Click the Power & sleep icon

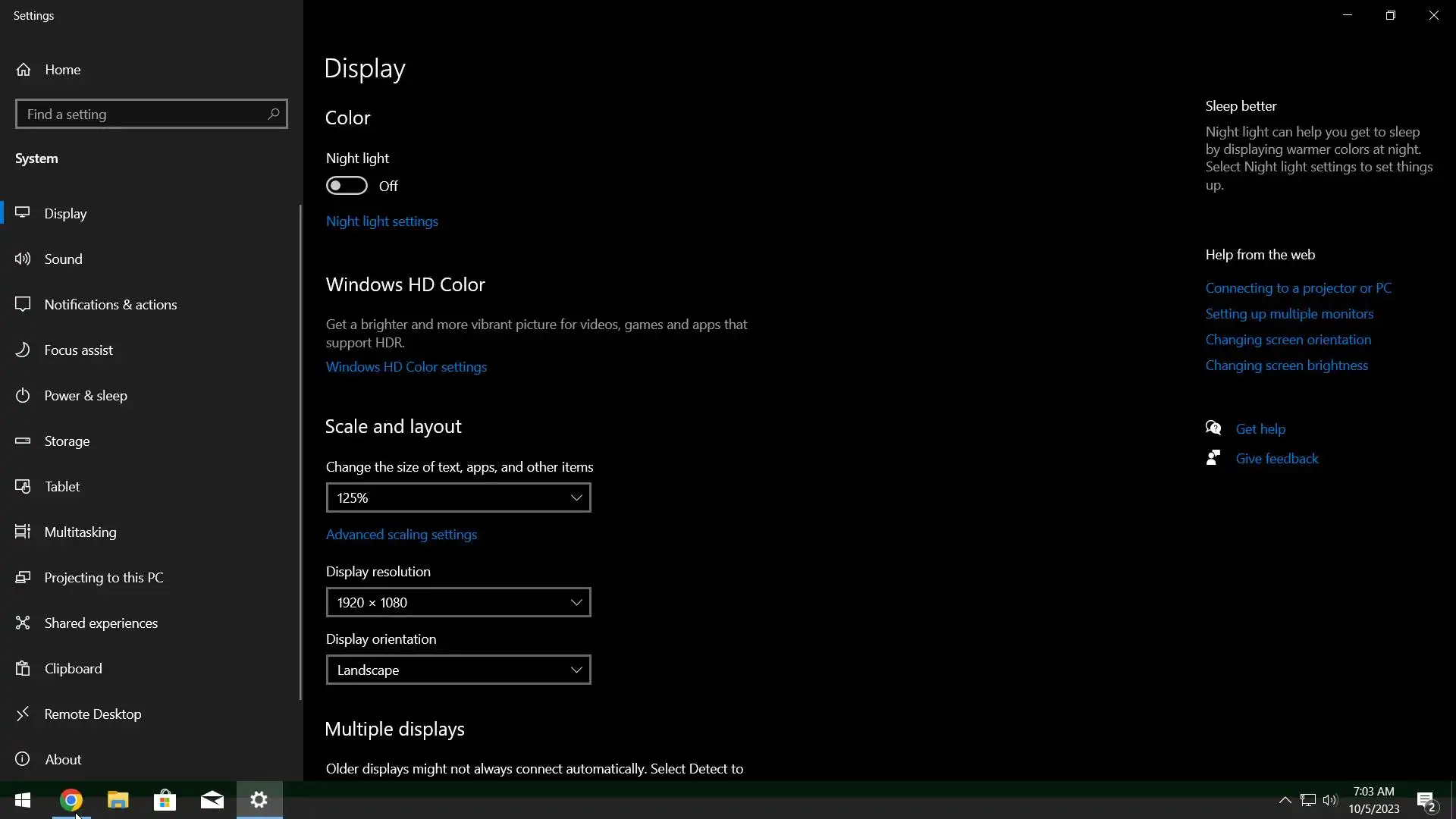pos(23,396)
